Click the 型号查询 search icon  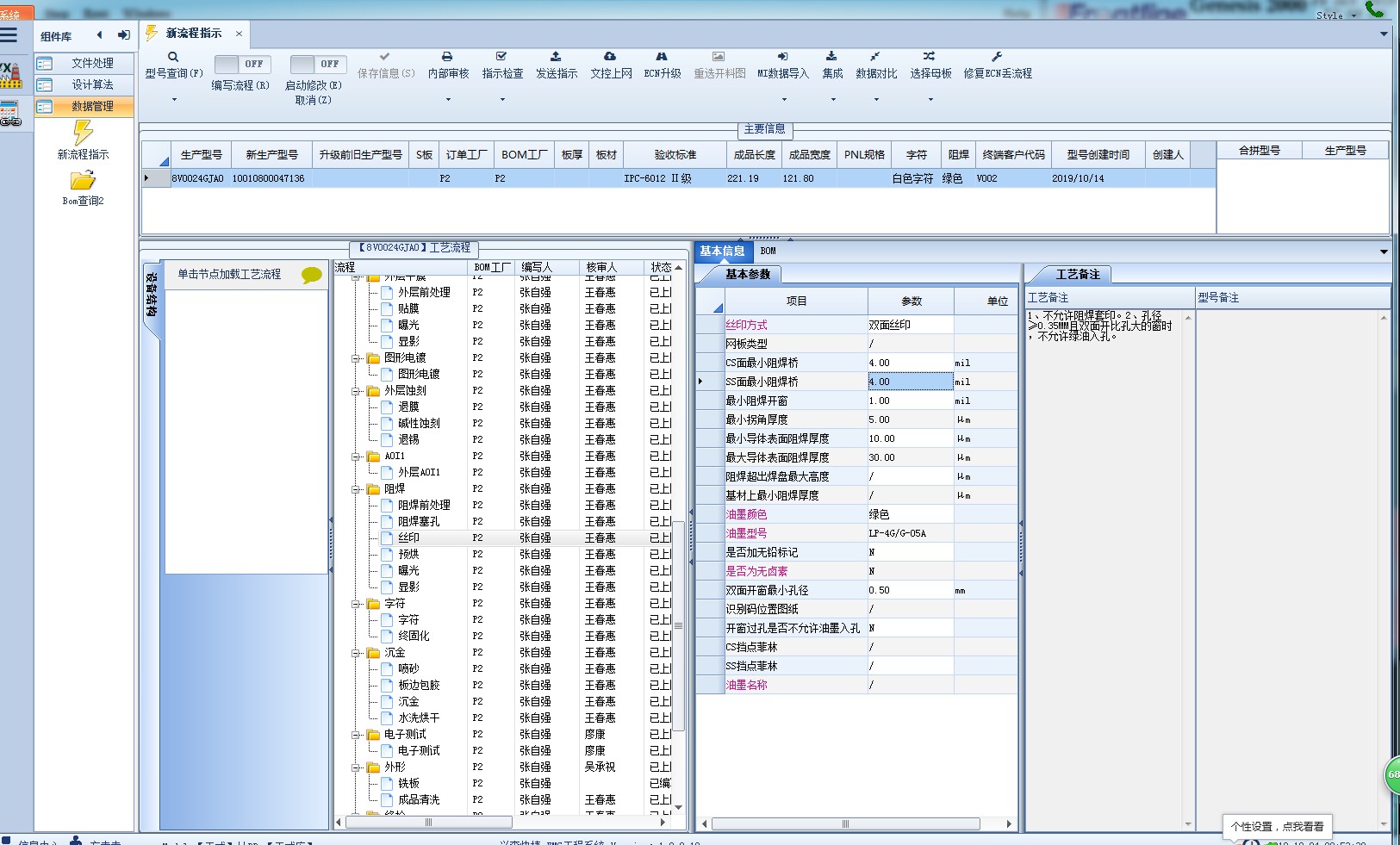click(x=173, y=57)
